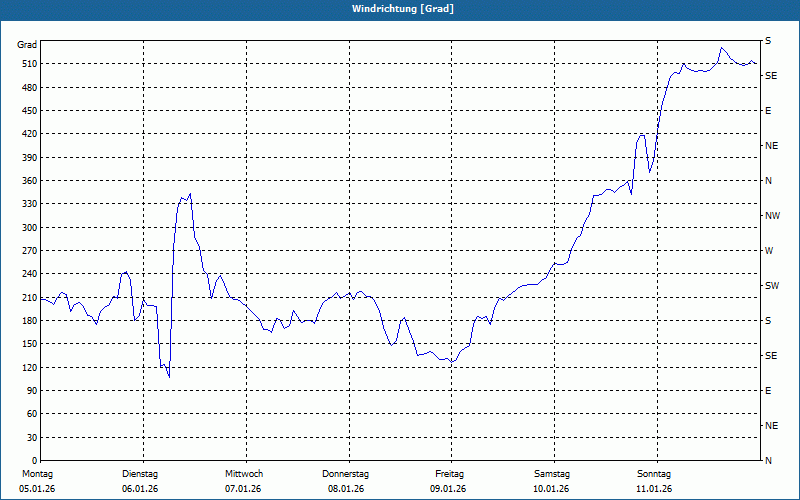The width and height of the screenshot is (800, 500).
Task: Click the "Grad" axis unit label
Action: [x=27, y=45]
